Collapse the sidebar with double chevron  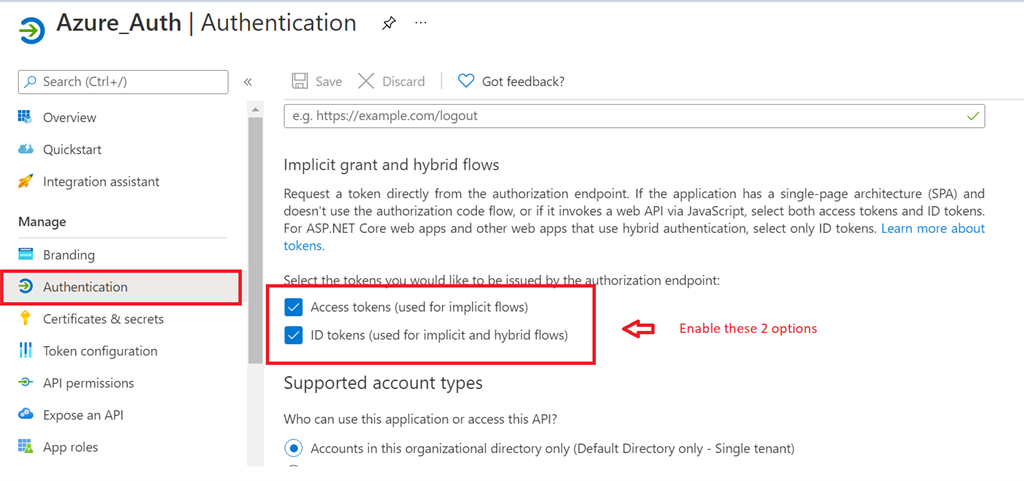click(x=248, y=82)
